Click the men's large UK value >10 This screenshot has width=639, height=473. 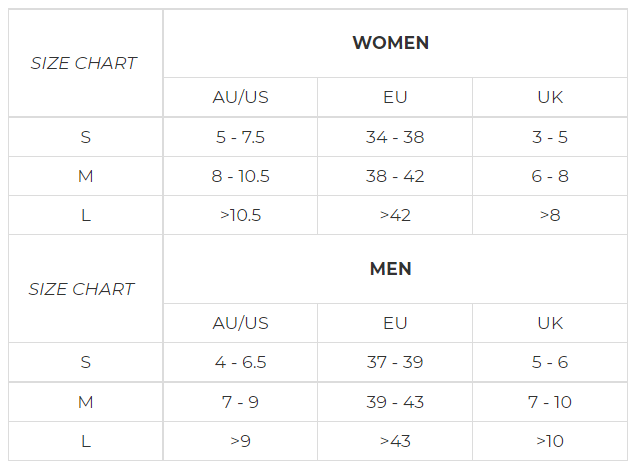click(x=550, y=441)
